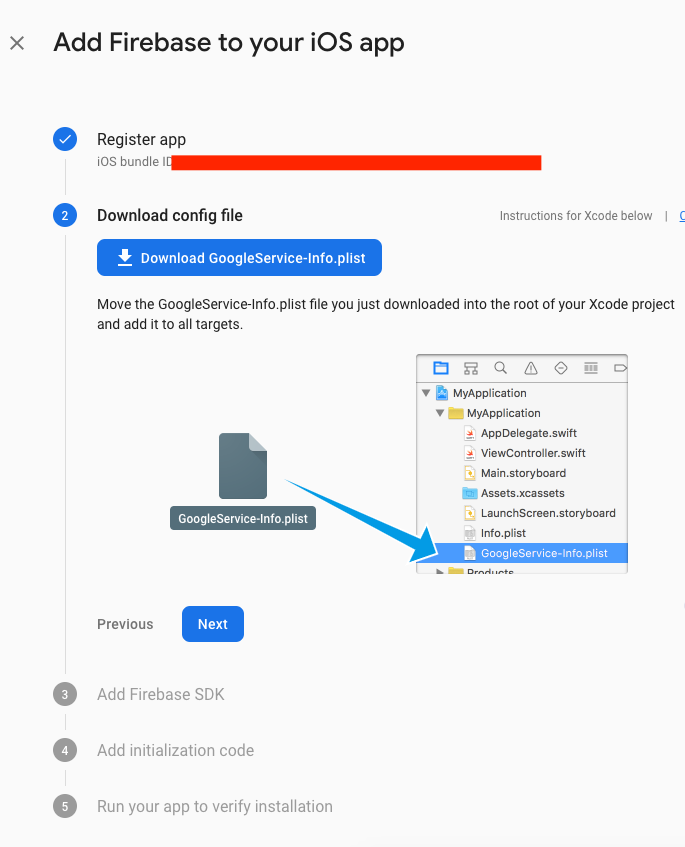This screenshot has width=685, height=847.
Task: Collapse the MyApplication folder disclosure triangle
Action: 440,413
